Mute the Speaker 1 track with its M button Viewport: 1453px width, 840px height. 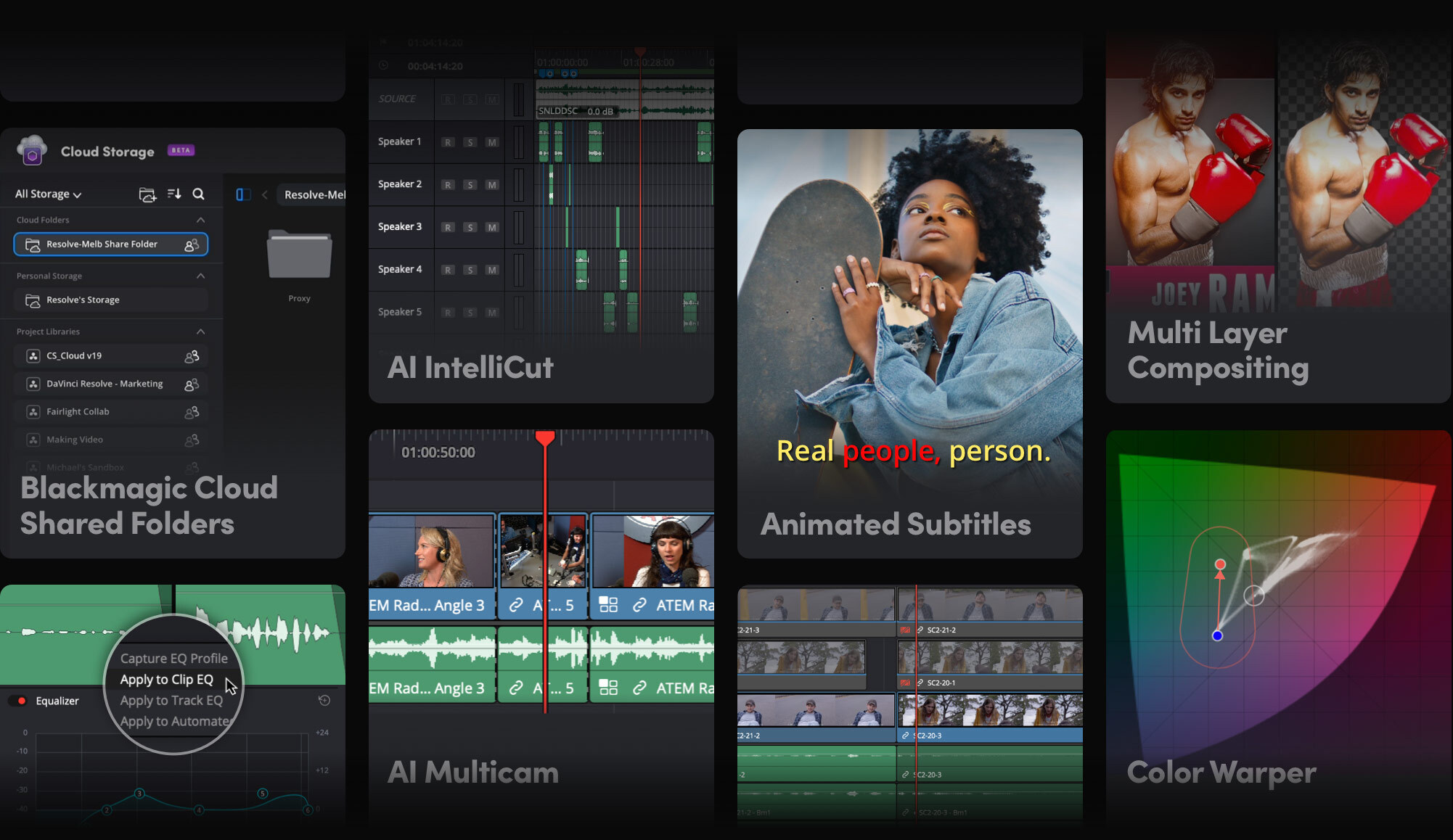coord(492,141)
